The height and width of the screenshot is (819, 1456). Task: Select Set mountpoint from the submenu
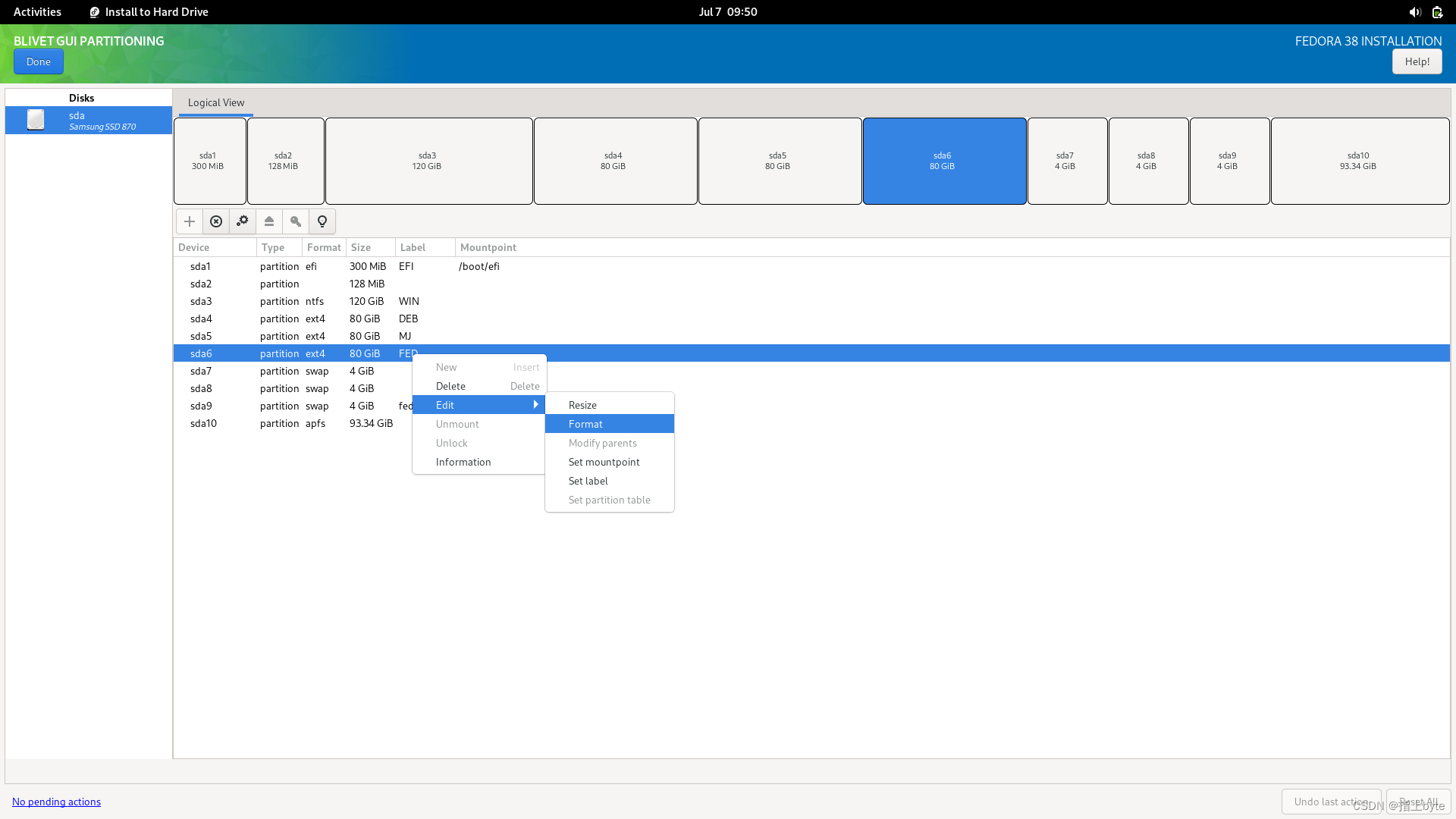604,462
